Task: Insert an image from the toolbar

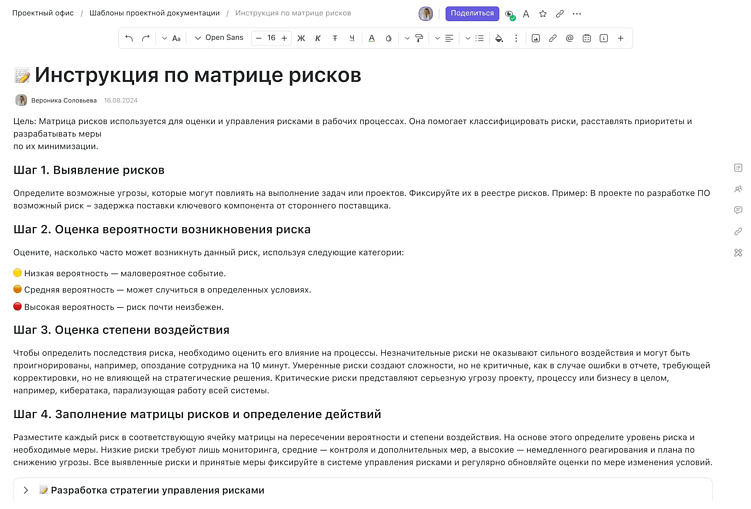Action: click(535, 38)
